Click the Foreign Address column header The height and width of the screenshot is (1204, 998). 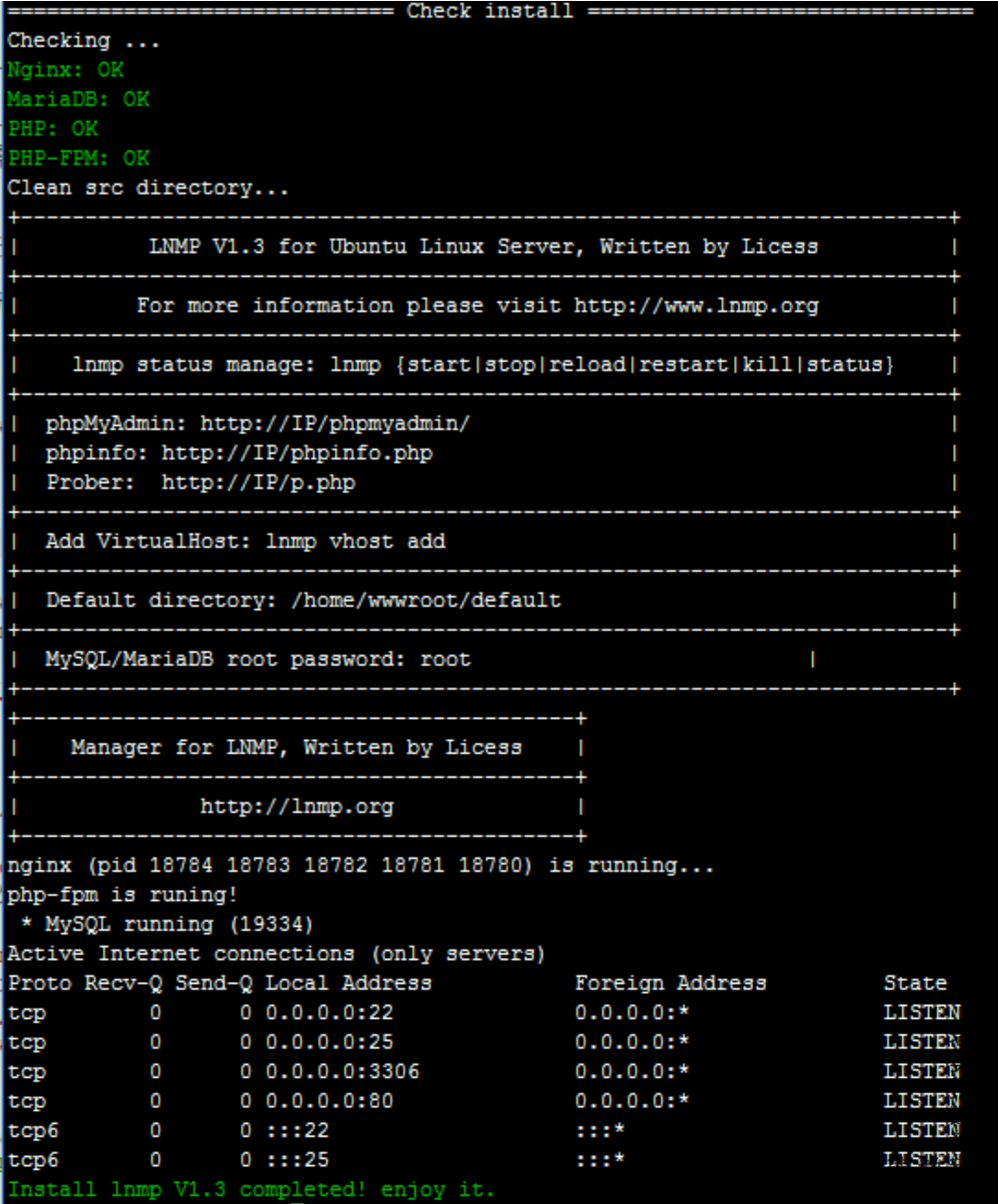click(670, 983)
